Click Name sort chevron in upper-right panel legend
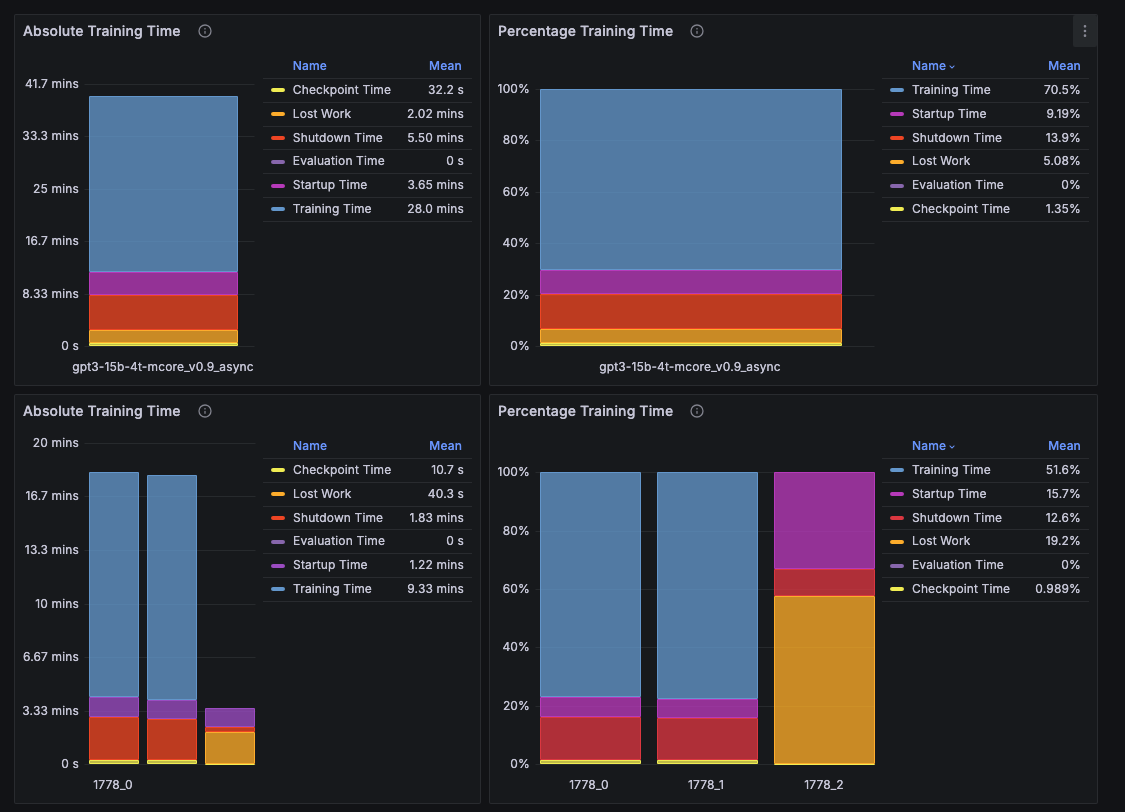 point(952,67)
